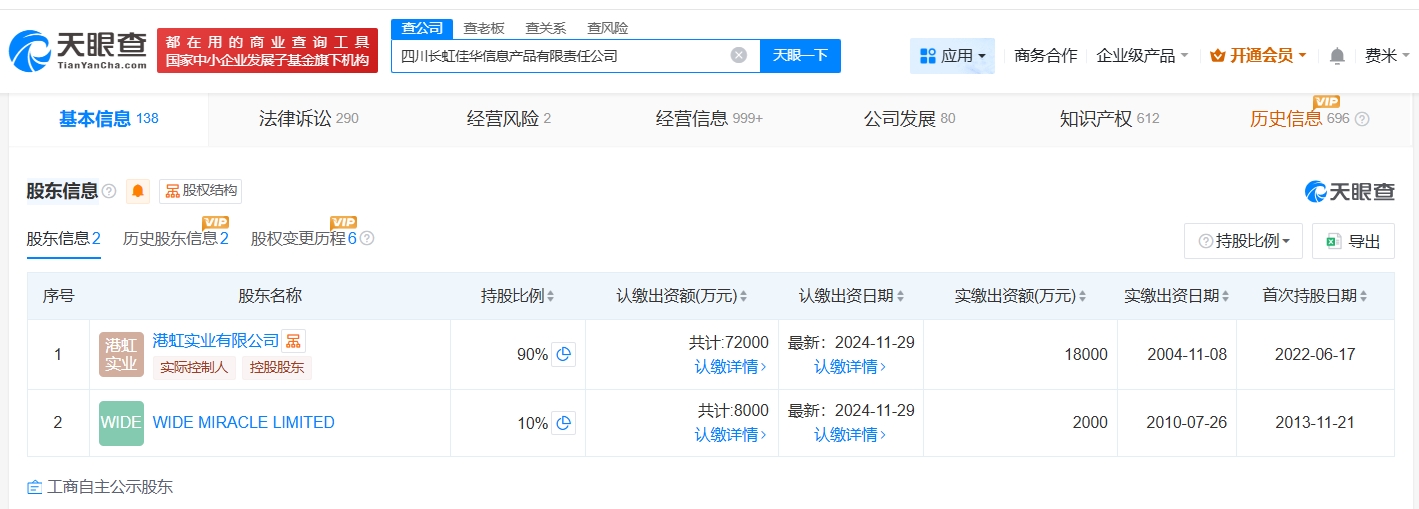Click pie chart icon next to 90%

[x=564, y=354]
